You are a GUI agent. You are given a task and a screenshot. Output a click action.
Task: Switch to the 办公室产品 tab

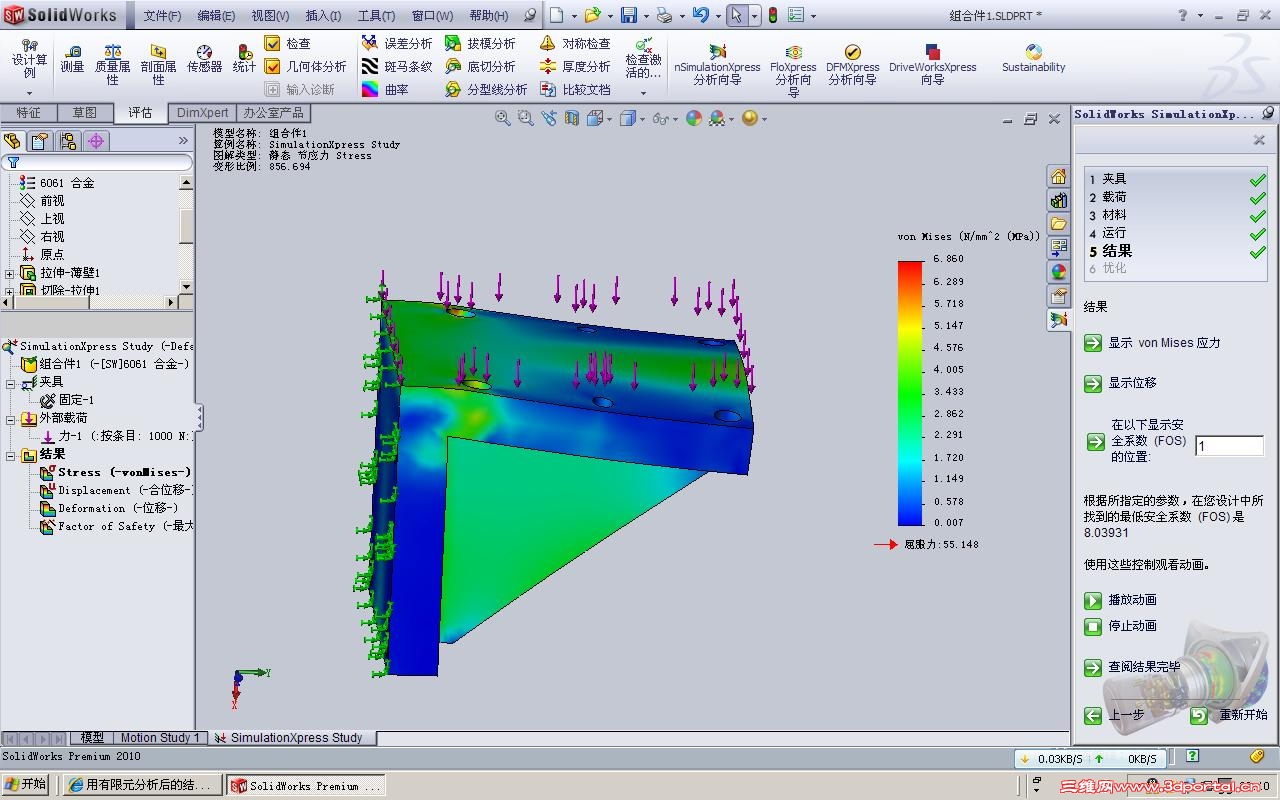pos(273,113)
